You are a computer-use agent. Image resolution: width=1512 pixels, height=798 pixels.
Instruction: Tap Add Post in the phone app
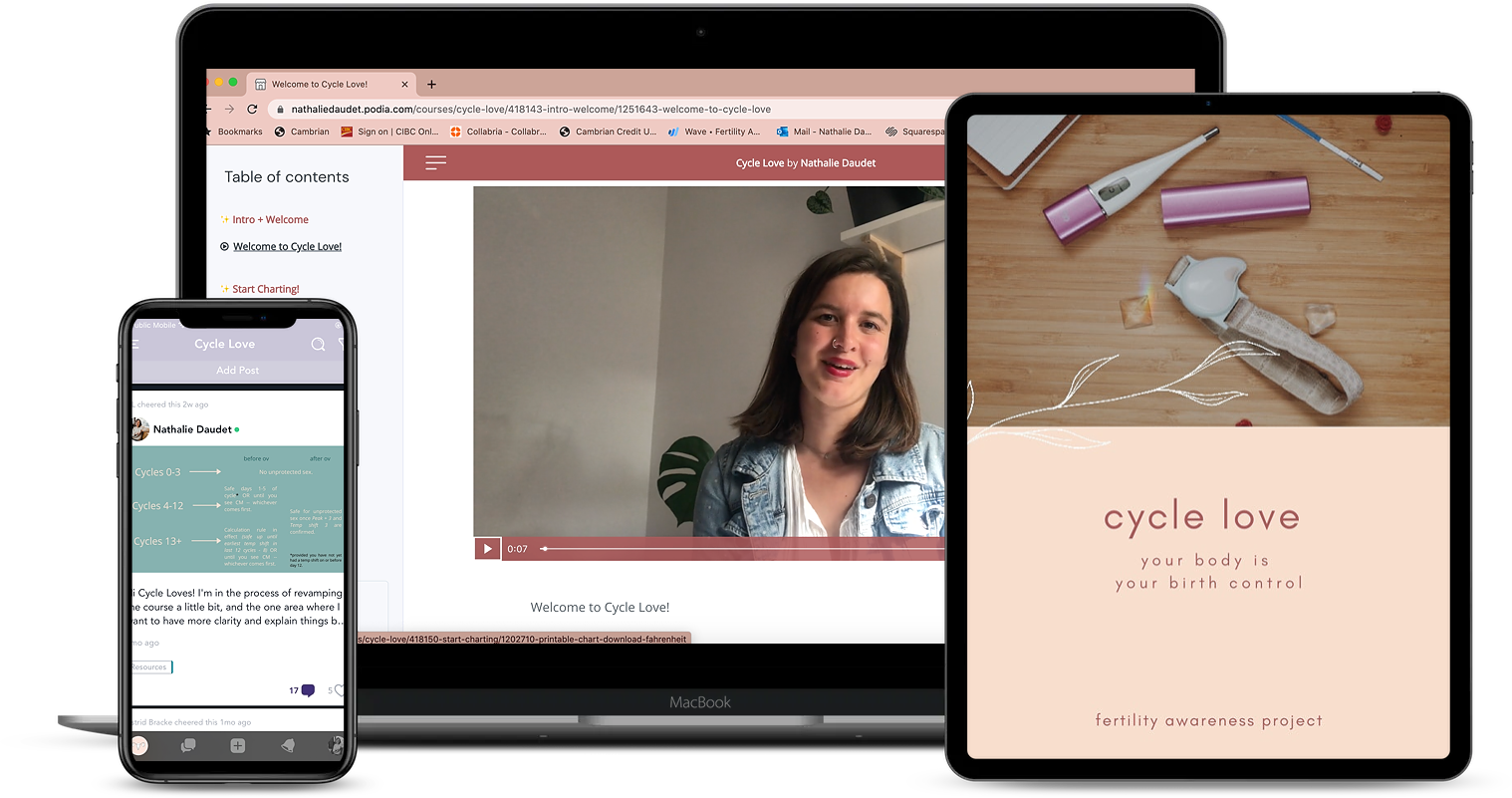click(238, 371)
